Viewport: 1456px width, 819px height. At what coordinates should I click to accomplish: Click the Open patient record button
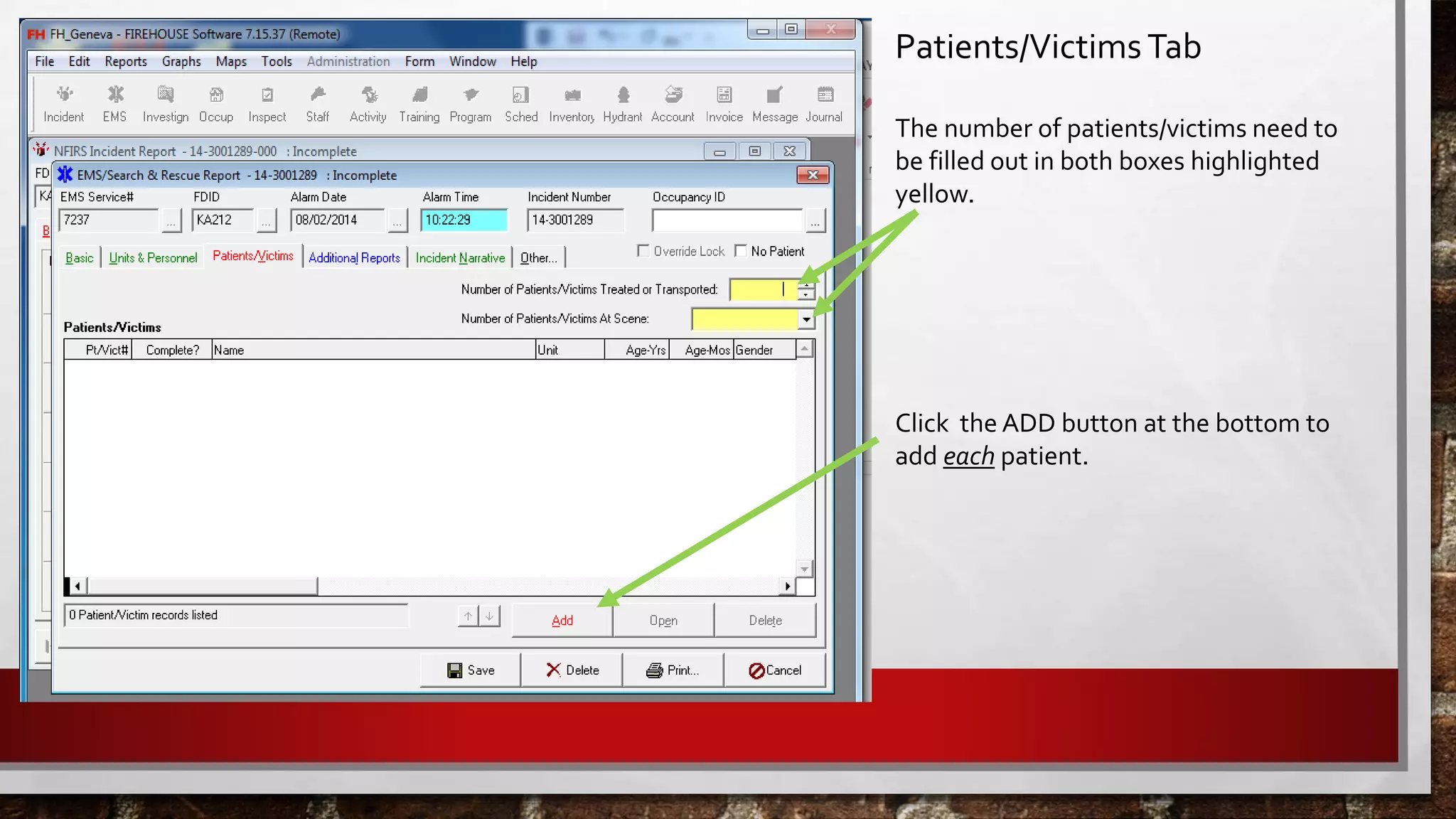coord(663,621)
